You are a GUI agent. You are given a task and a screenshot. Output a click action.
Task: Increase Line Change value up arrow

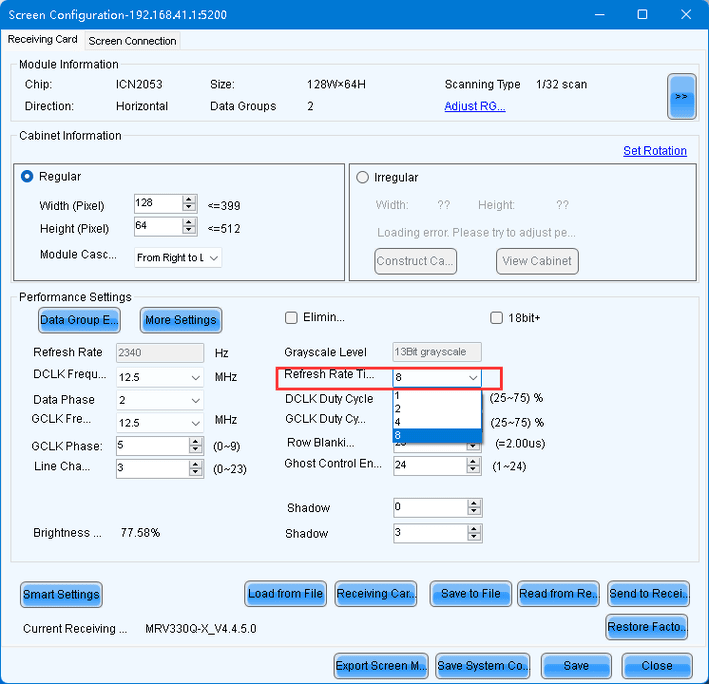pos(196,464)
